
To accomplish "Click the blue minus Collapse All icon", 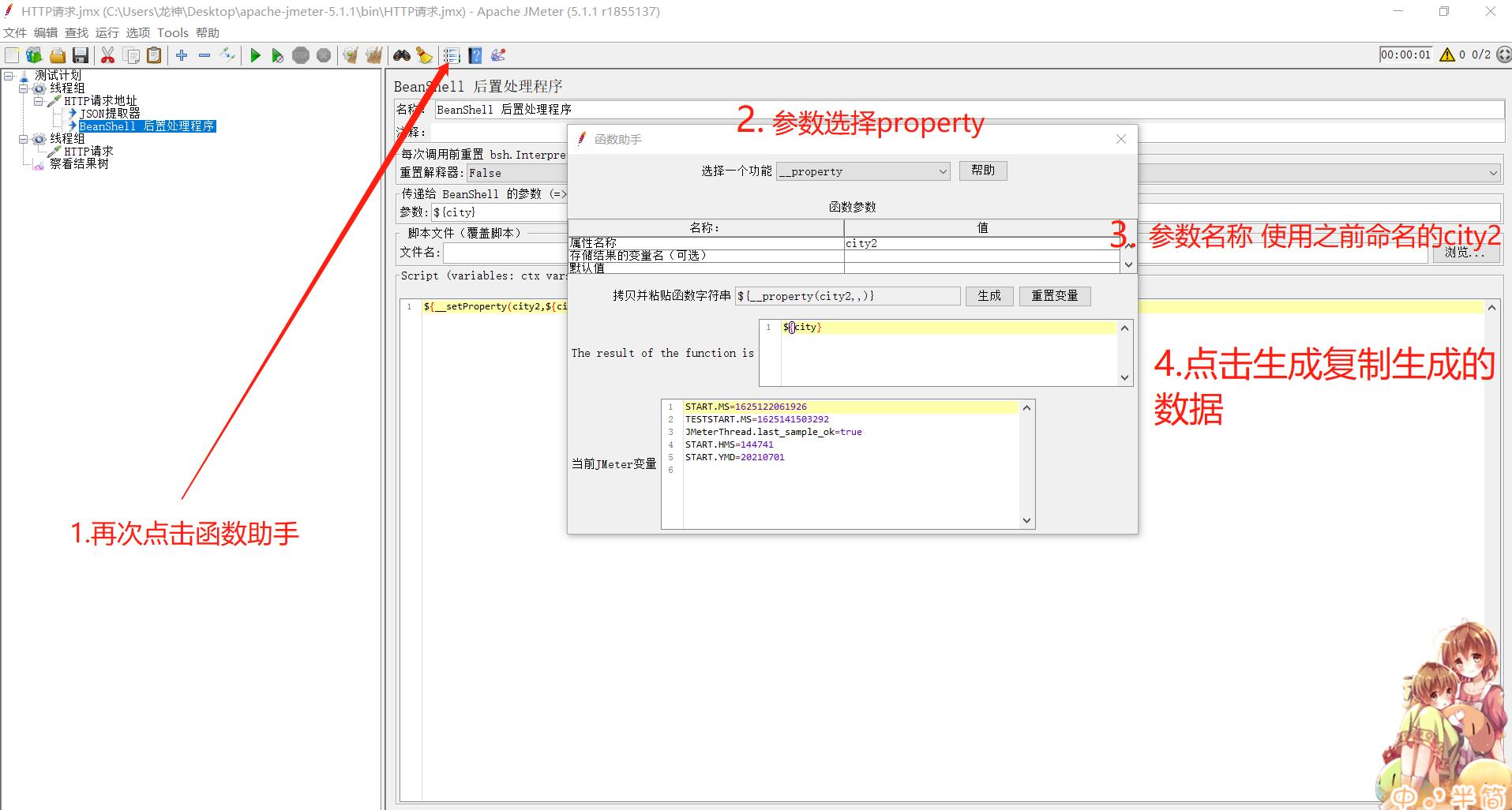I will [204, 55].
